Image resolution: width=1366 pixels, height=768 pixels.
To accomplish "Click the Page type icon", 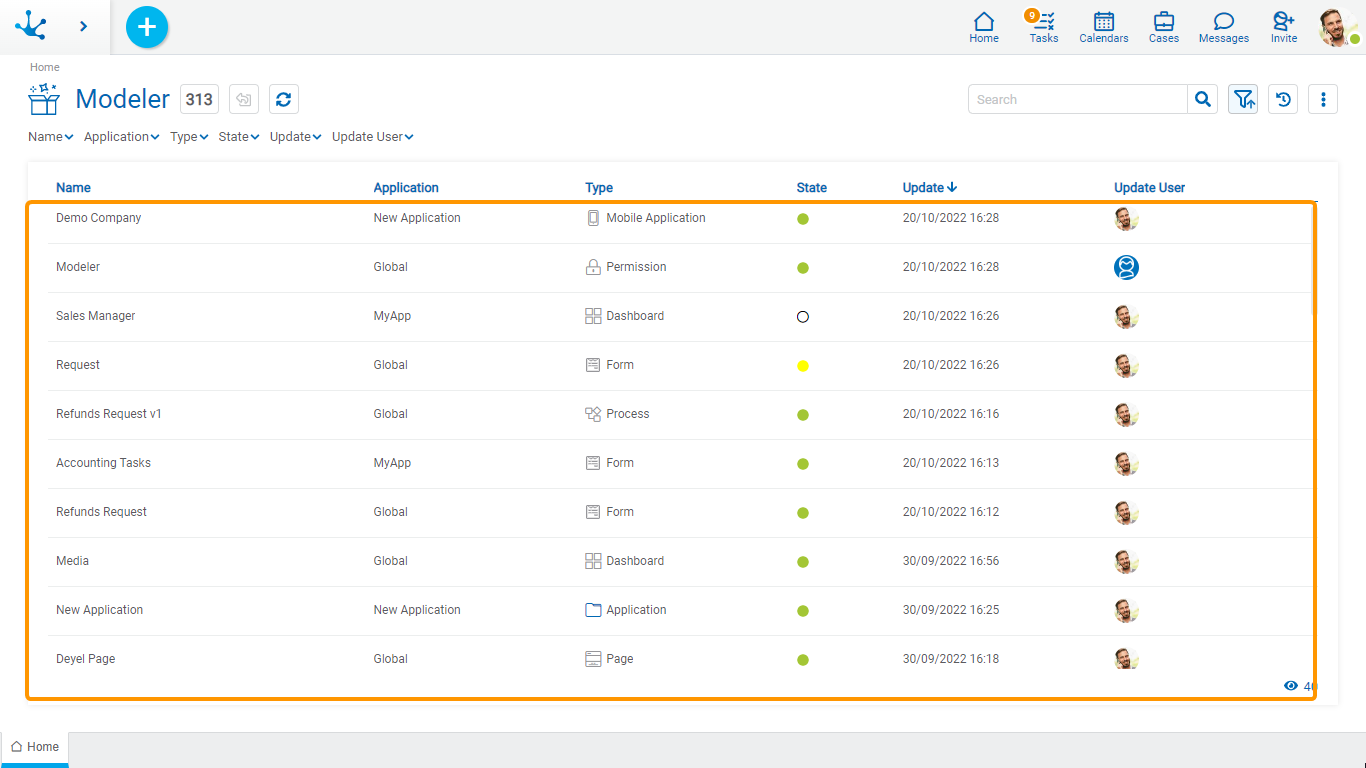I will (x=593, y=659).
